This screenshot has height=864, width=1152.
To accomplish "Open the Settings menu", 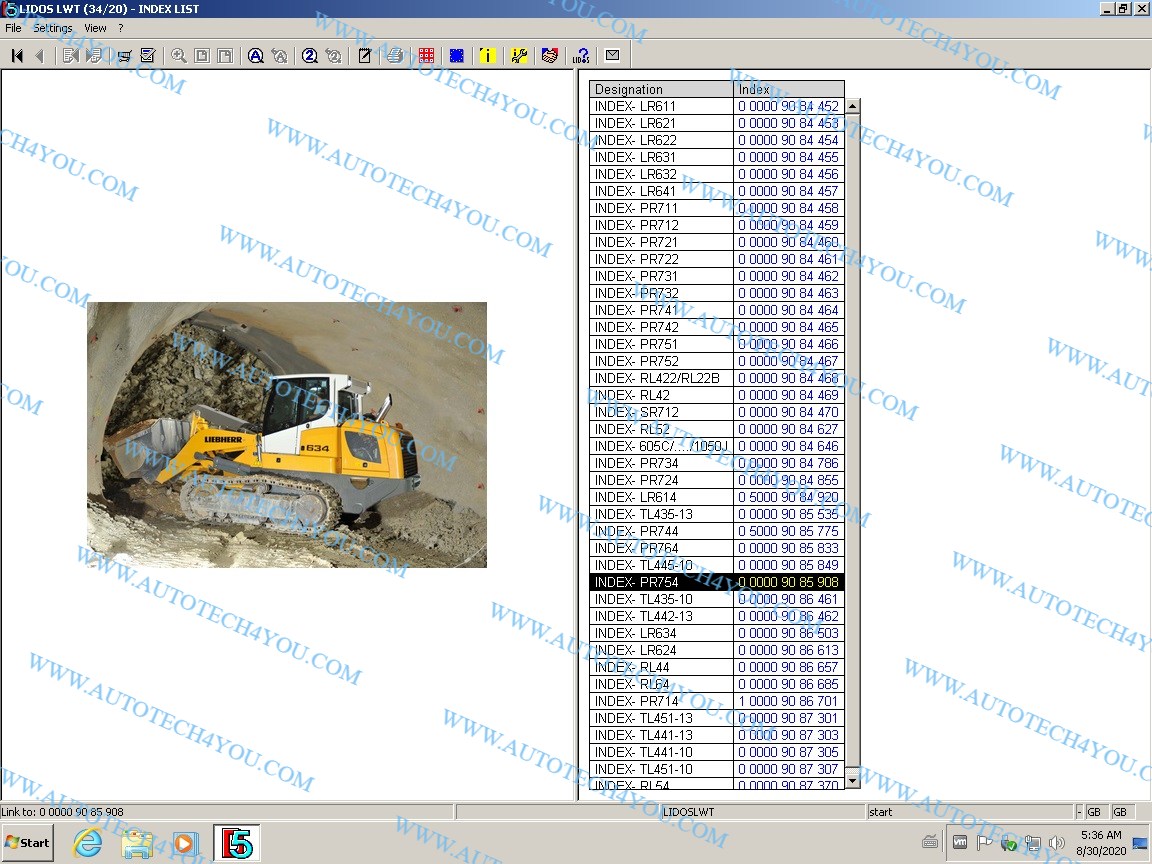I will pyautogui.click(x=53, y=28).
